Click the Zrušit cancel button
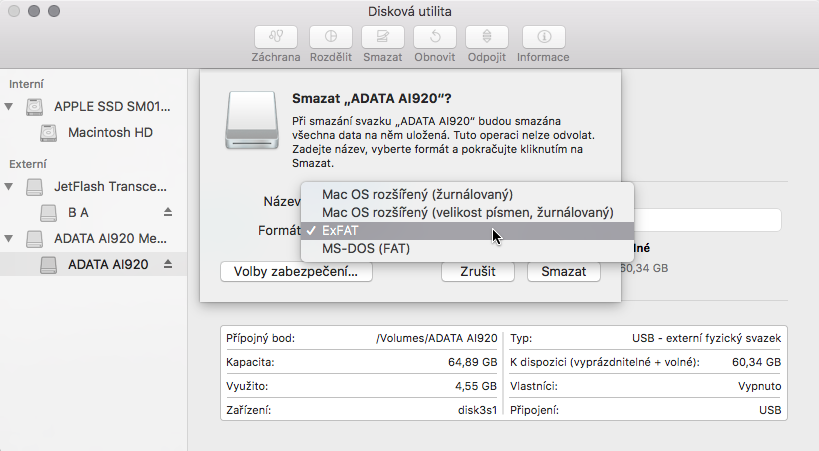819x451 pixels. pyautogui.click(x=478, y=272)
